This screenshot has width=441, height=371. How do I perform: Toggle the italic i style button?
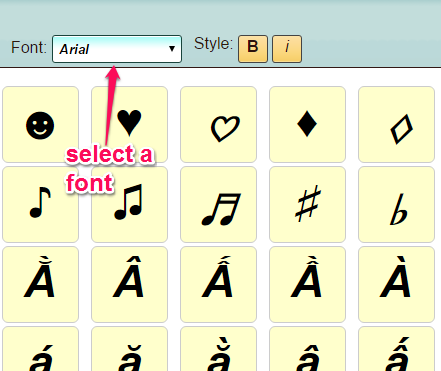point(287,49)
